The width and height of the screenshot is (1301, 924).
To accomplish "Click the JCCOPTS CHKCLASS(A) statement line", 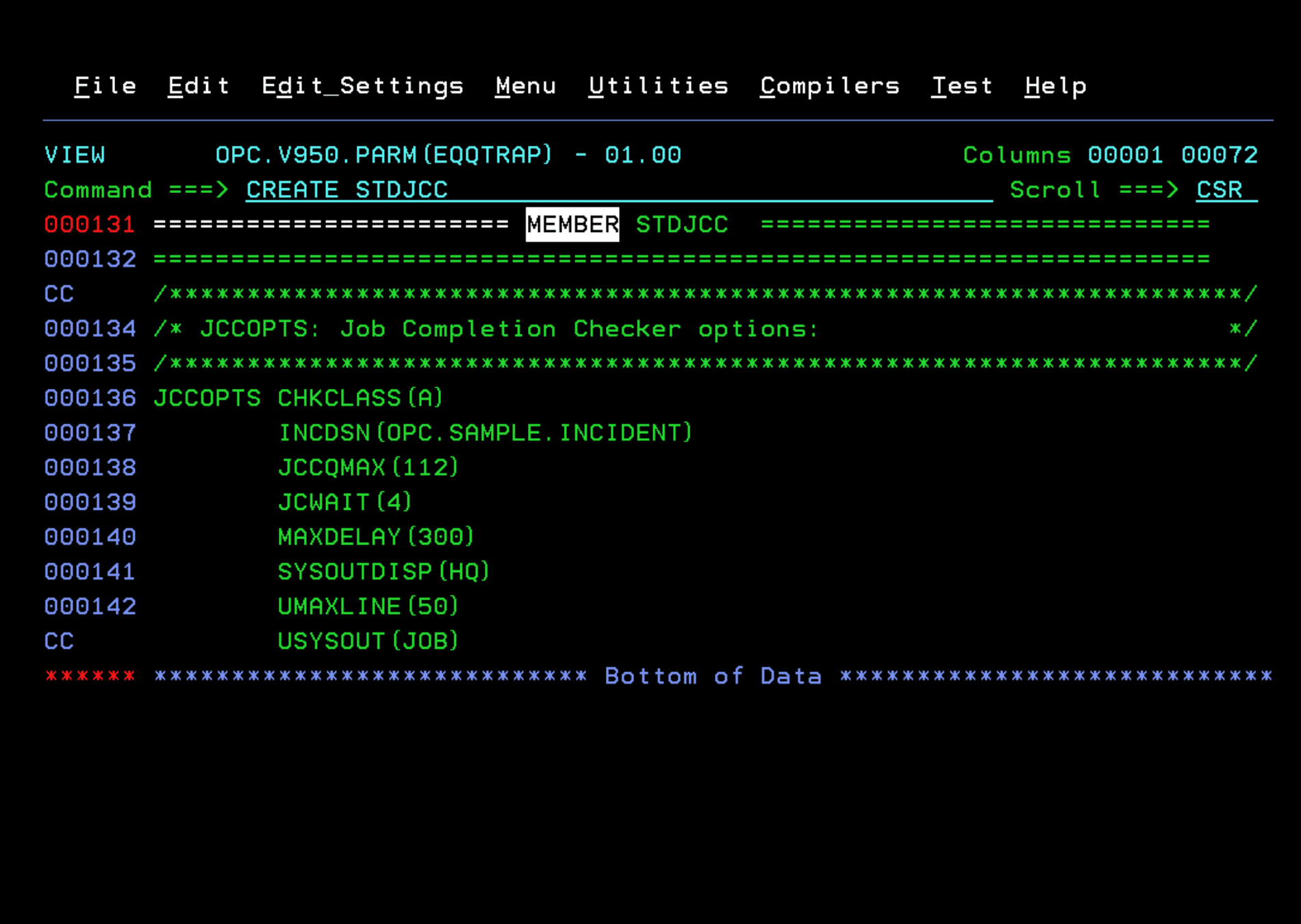I will pos(297,398).
